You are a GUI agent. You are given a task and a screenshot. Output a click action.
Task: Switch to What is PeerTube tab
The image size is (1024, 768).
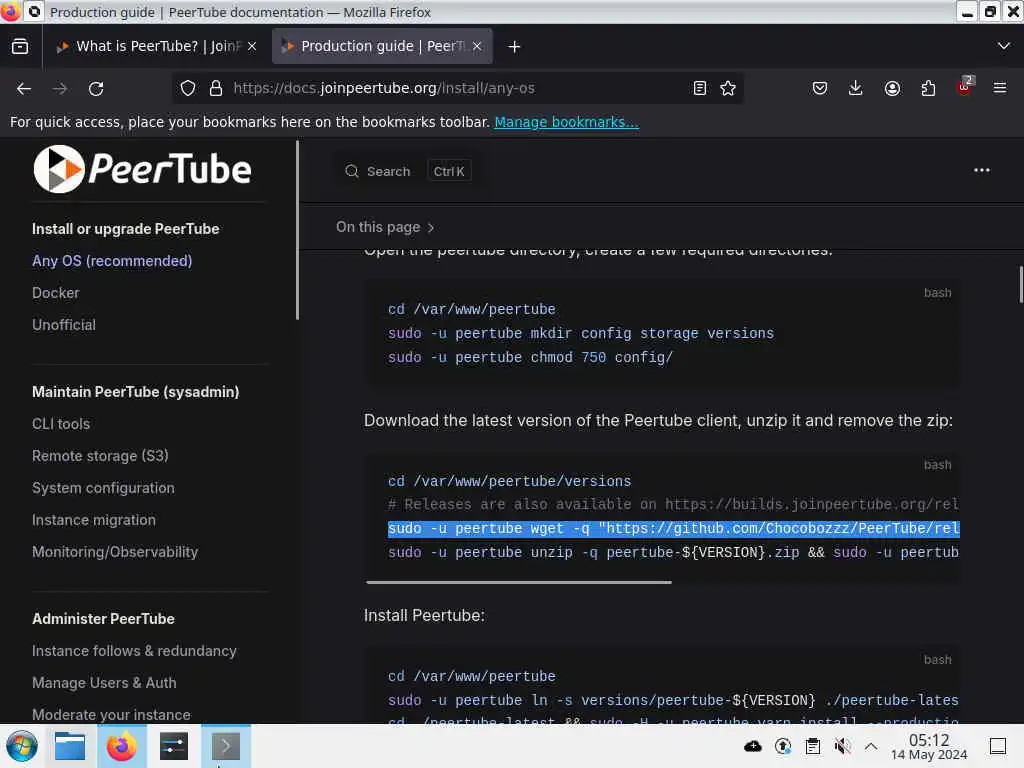(155, 46)
